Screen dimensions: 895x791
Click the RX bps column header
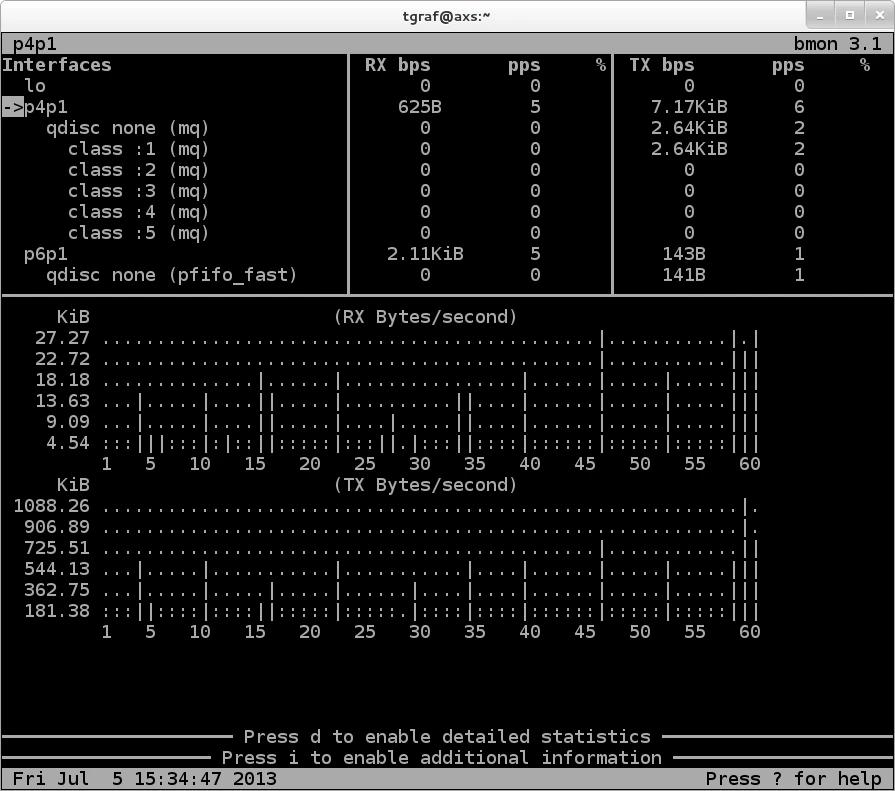pyautogui.click(x=397, y=65)
